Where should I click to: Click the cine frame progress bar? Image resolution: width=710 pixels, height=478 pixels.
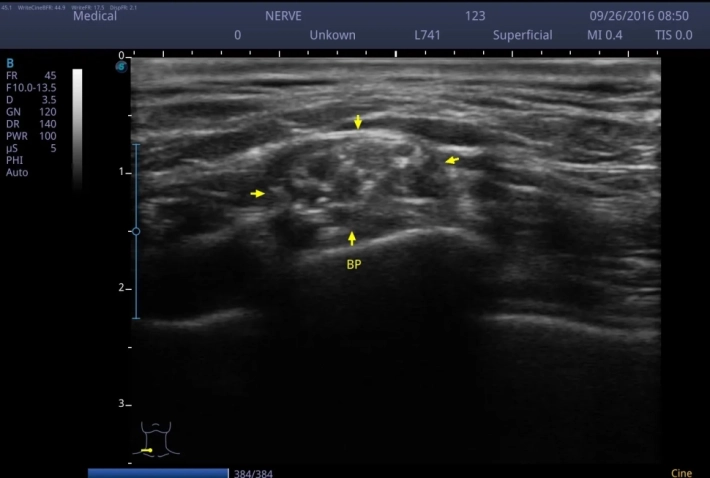158,472
